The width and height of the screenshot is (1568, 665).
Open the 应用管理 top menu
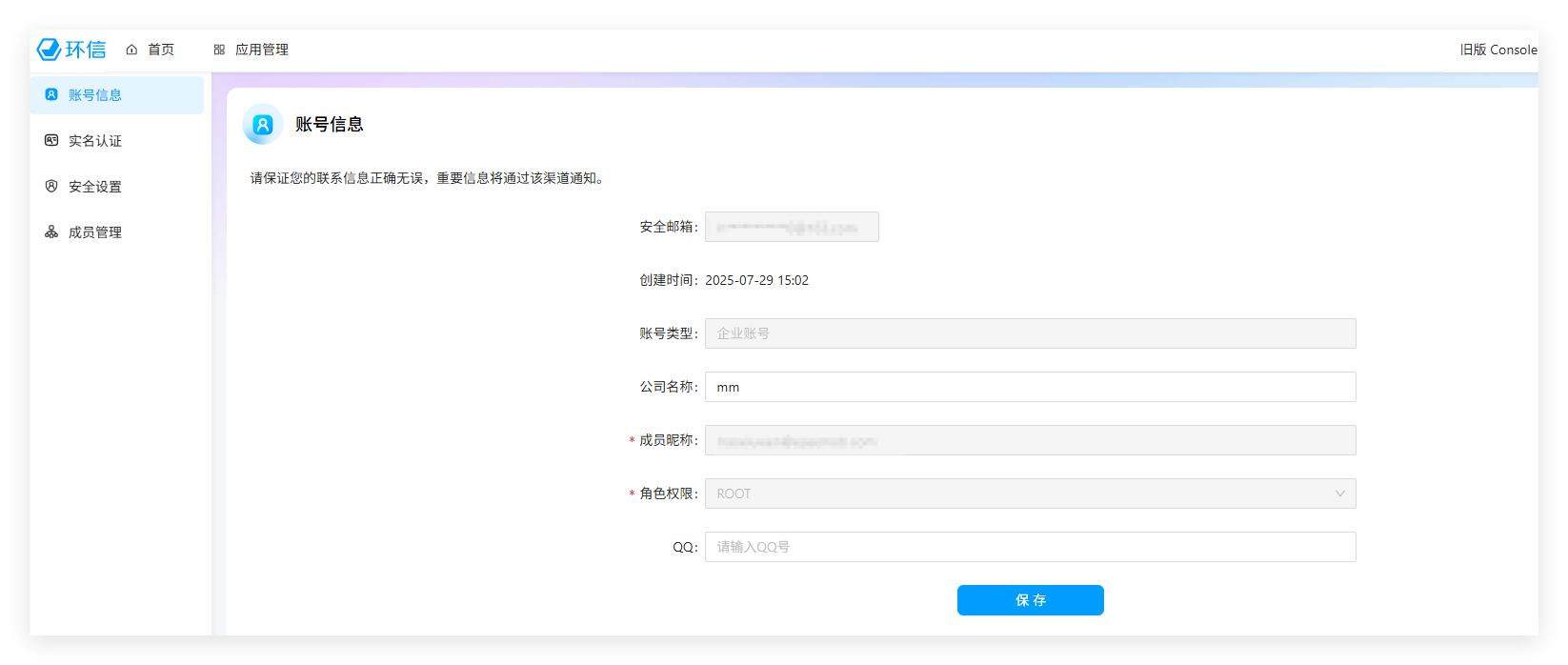click(x=261, y=50)
